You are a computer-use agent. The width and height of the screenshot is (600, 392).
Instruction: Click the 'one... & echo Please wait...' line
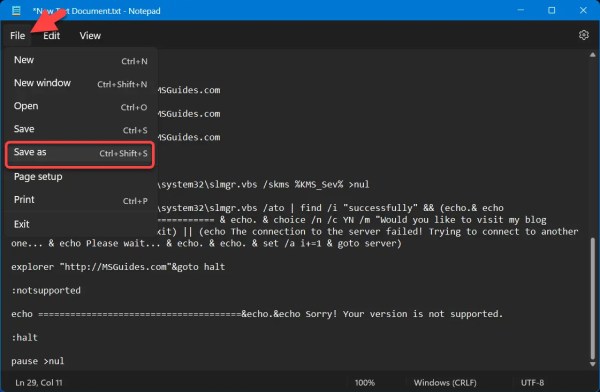click(x=206, y=243)
